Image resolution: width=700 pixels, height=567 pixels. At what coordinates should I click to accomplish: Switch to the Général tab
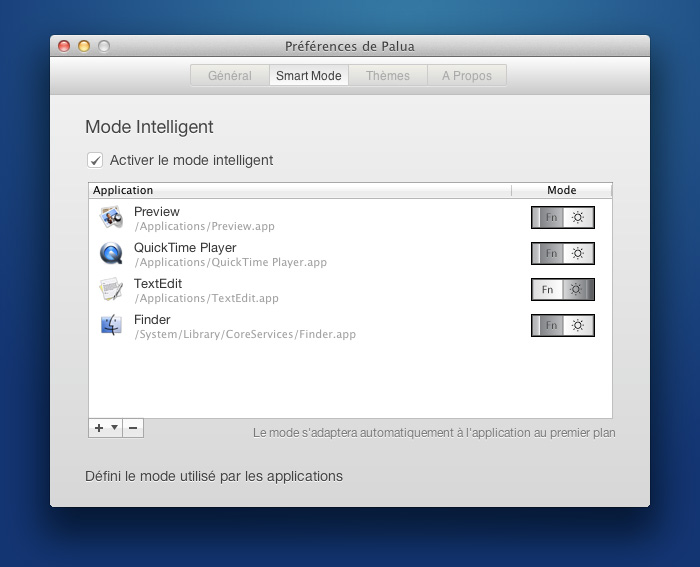[230, 75]
